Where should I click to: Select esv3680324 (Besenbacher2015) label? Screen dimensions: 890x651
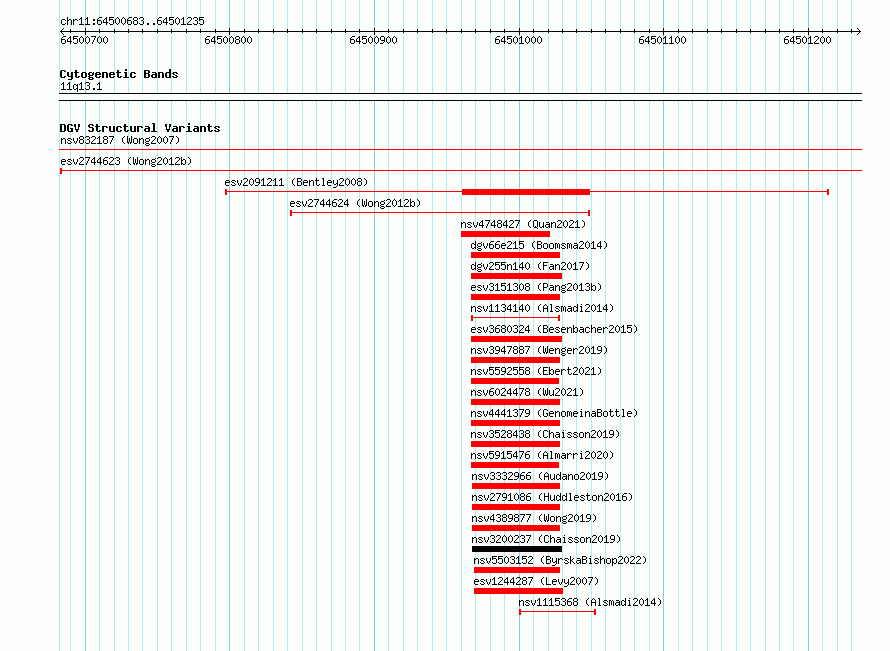tap(554, 329)
